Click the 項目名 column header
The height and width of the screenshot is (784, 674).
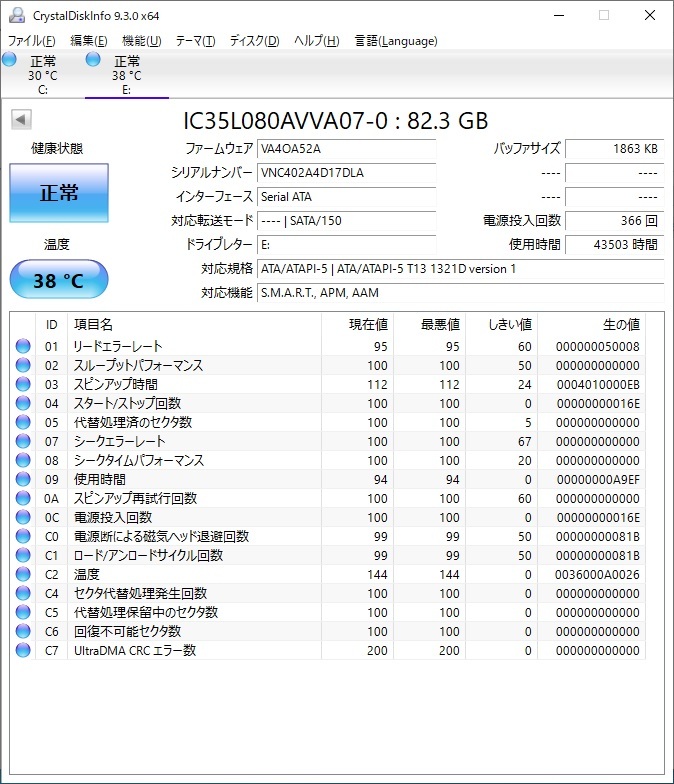(194, 324)
